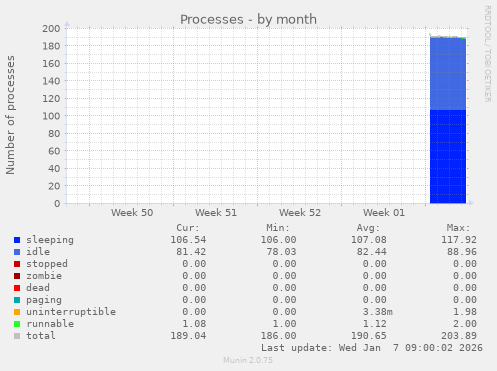The image size is (497, 371).
Task: Click total minimum value 186.00
Action: pos(278,336)
